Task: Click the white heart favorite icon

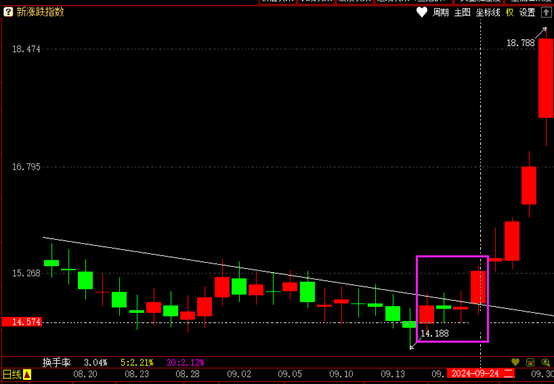Action: tap(422, 12)
